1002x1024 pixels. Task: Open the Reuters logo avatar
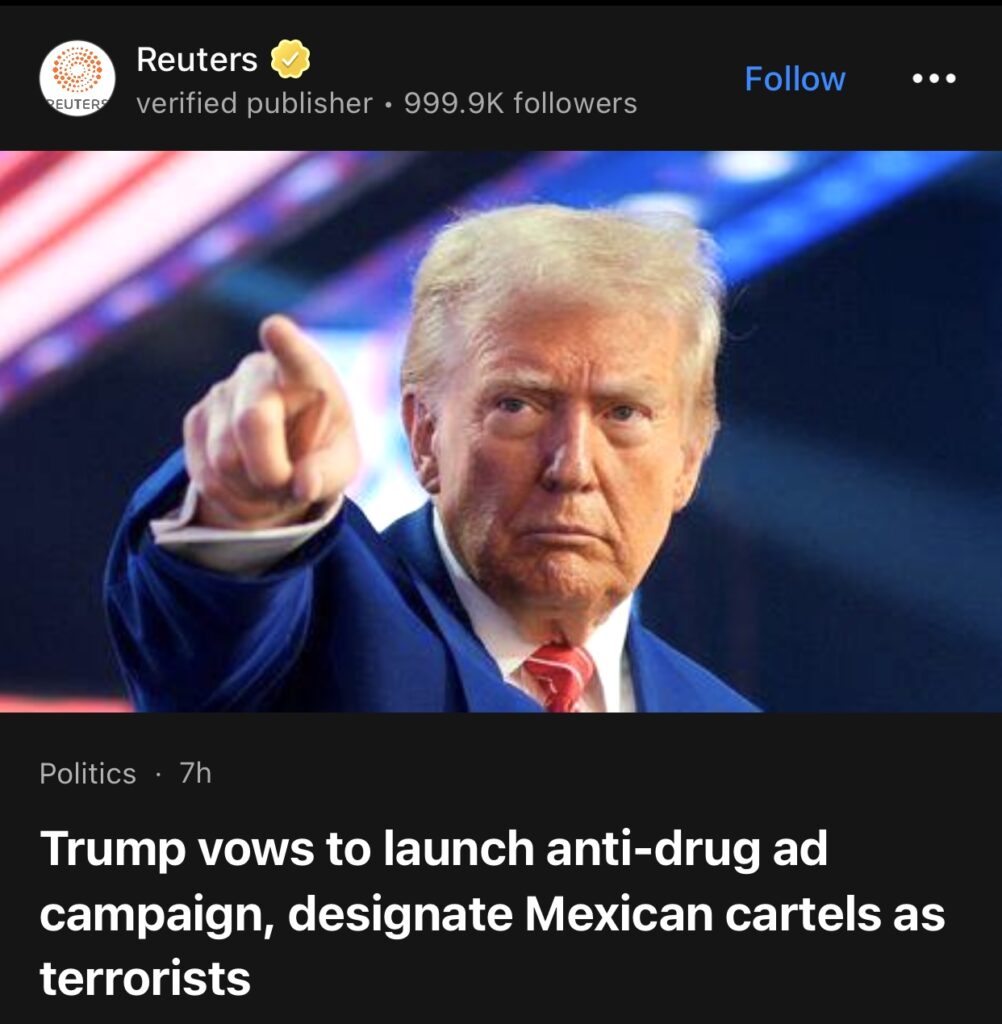click(77, 78)
